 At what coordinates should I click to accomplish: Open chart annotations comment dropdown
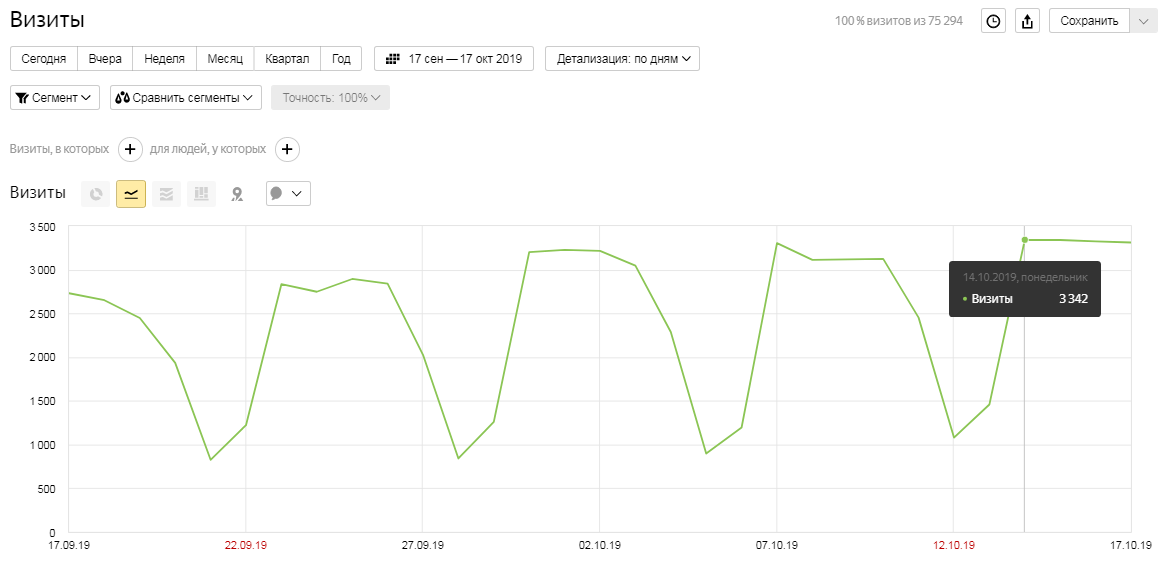click(288, 194)
